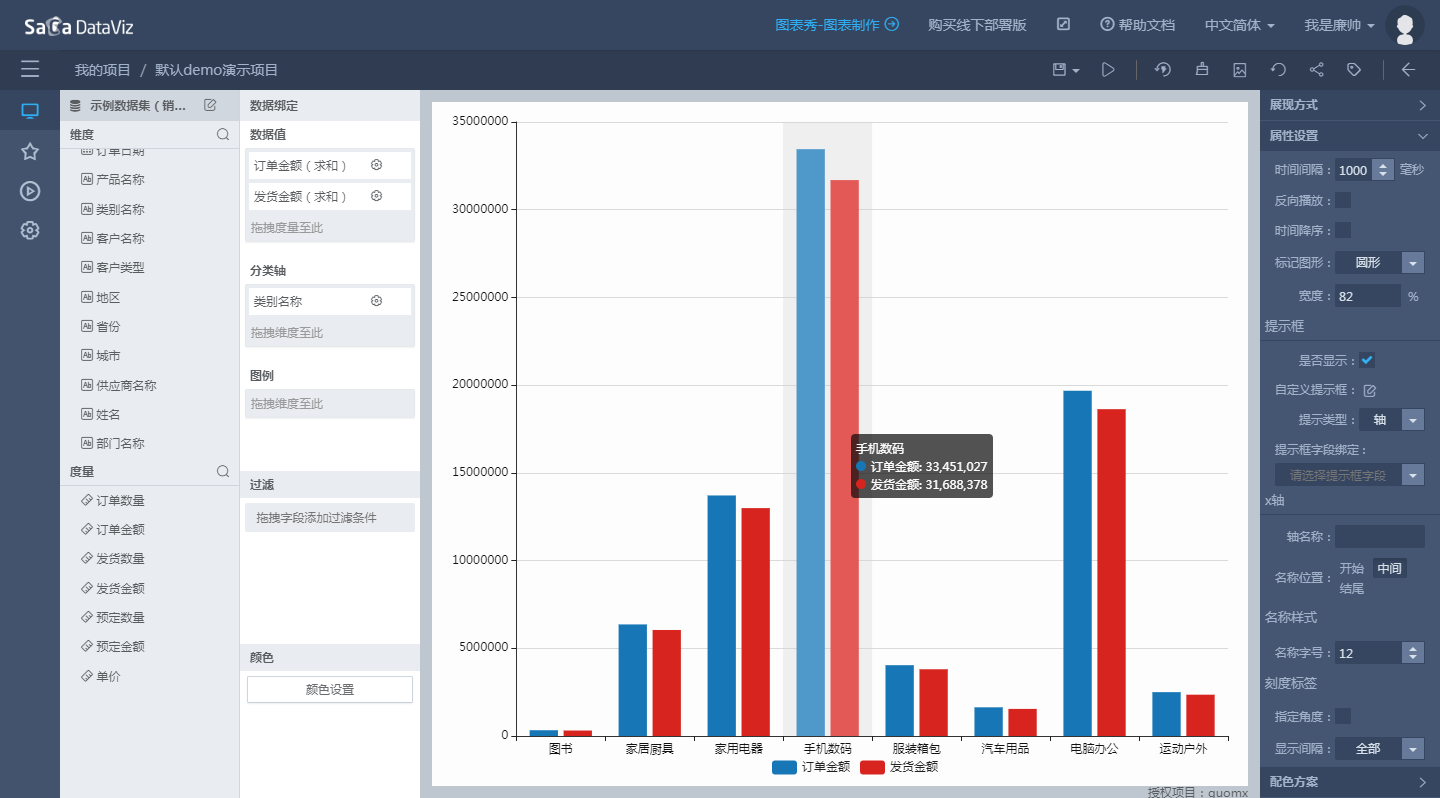Enable the 反向播放 checkbox
The width and height of the screenshot is (1440, 798).
click(1343, 200)
